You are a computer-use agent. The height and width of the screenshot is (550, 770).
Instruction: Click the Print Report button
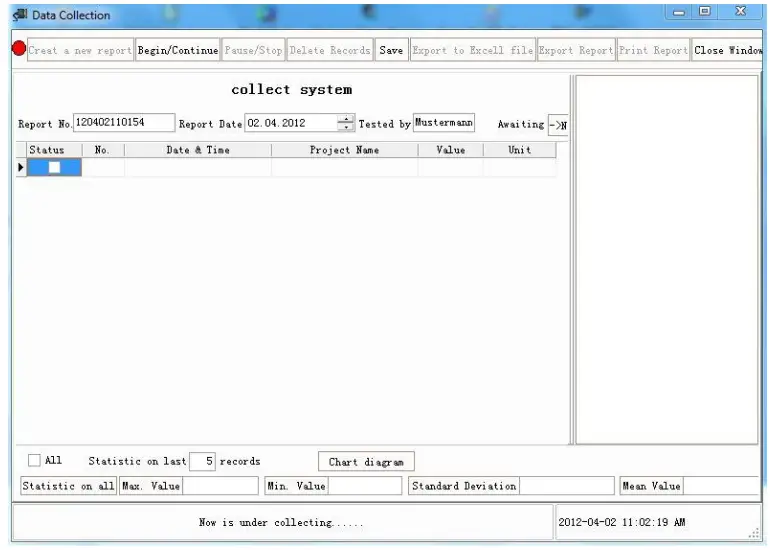click(x=653, y=50)
